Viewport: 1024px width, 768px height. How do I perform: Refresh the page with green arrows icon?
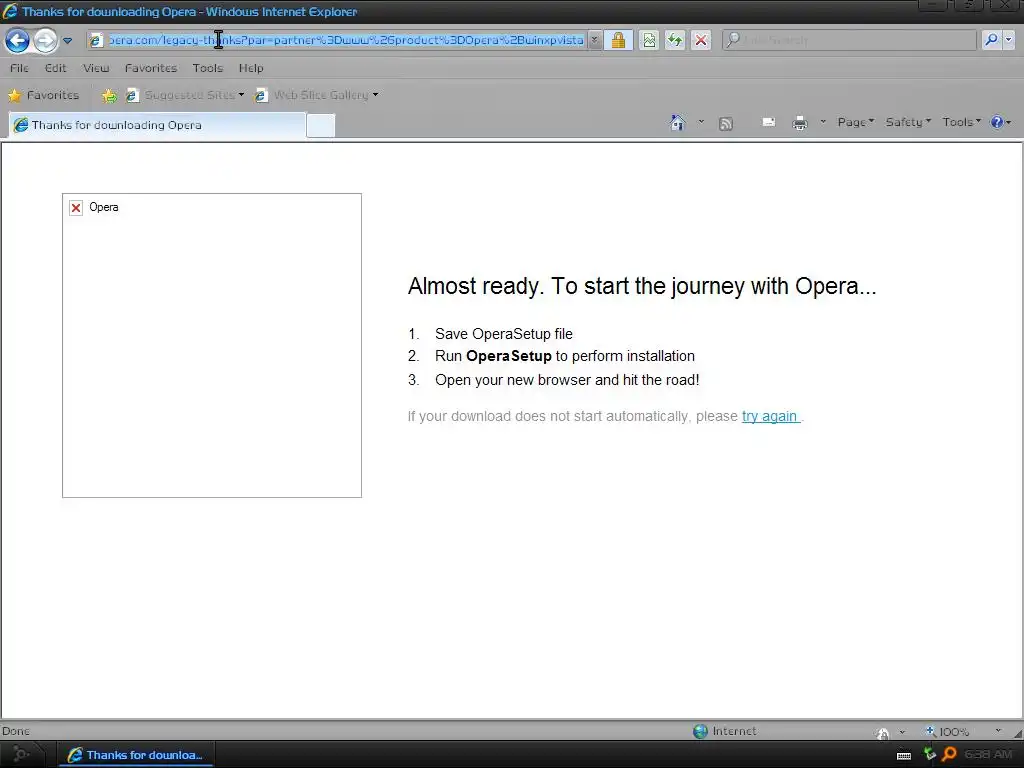[x=675, y=40]
